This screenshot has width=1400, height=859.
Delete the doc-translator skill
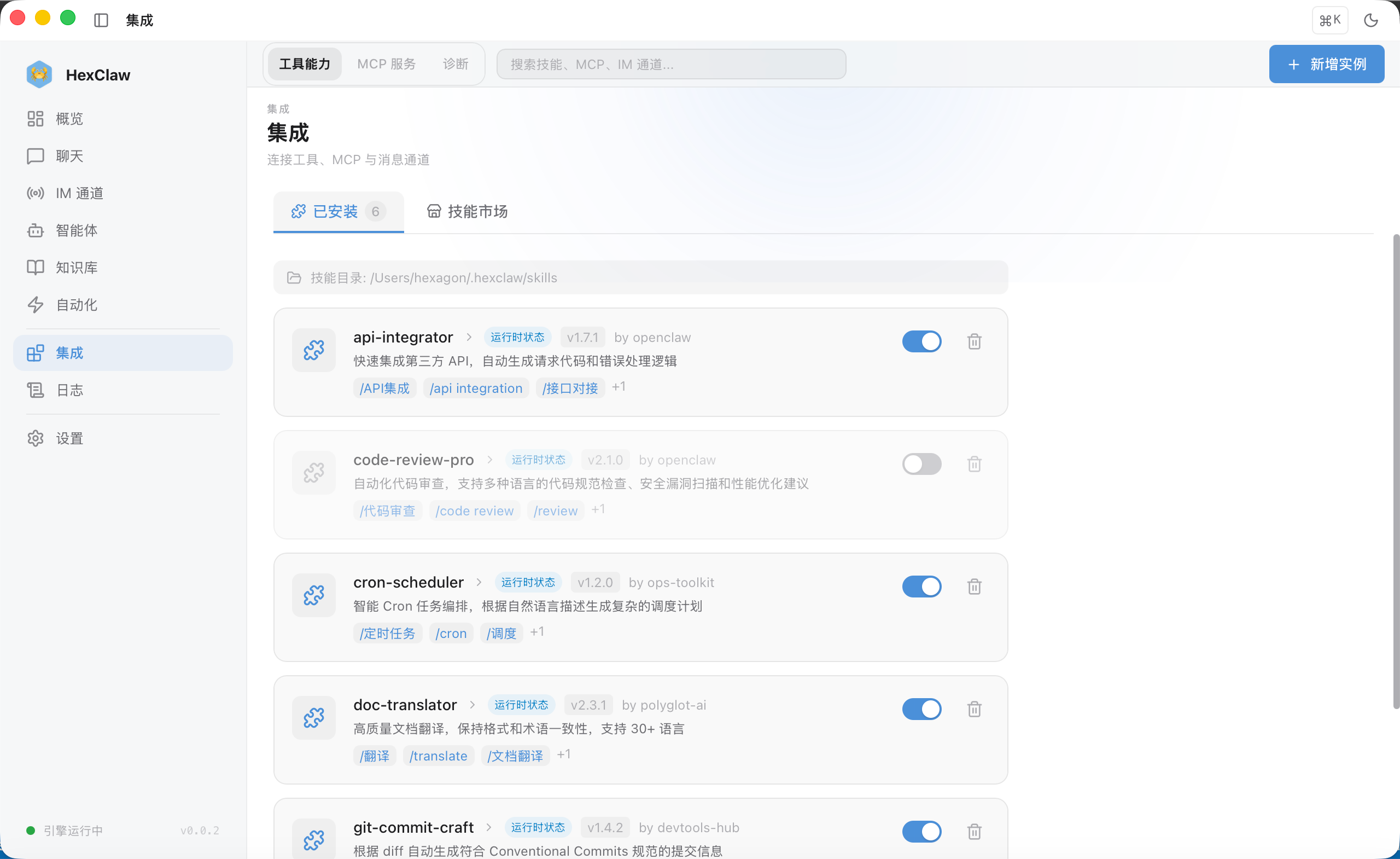coord(975,709)
